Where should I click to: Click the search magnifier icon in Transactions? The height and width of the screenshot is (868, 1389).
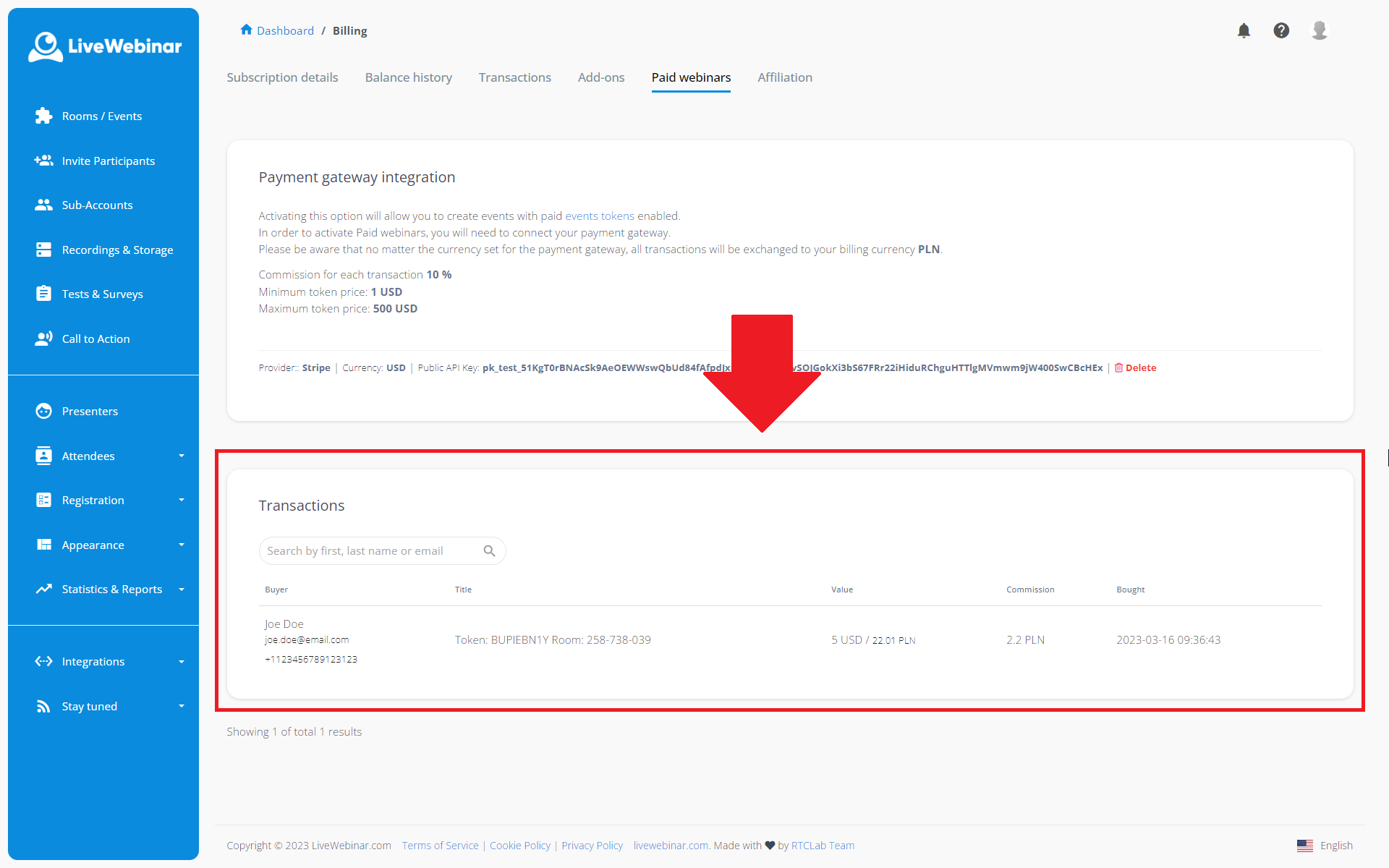click(x=489, y=551)
